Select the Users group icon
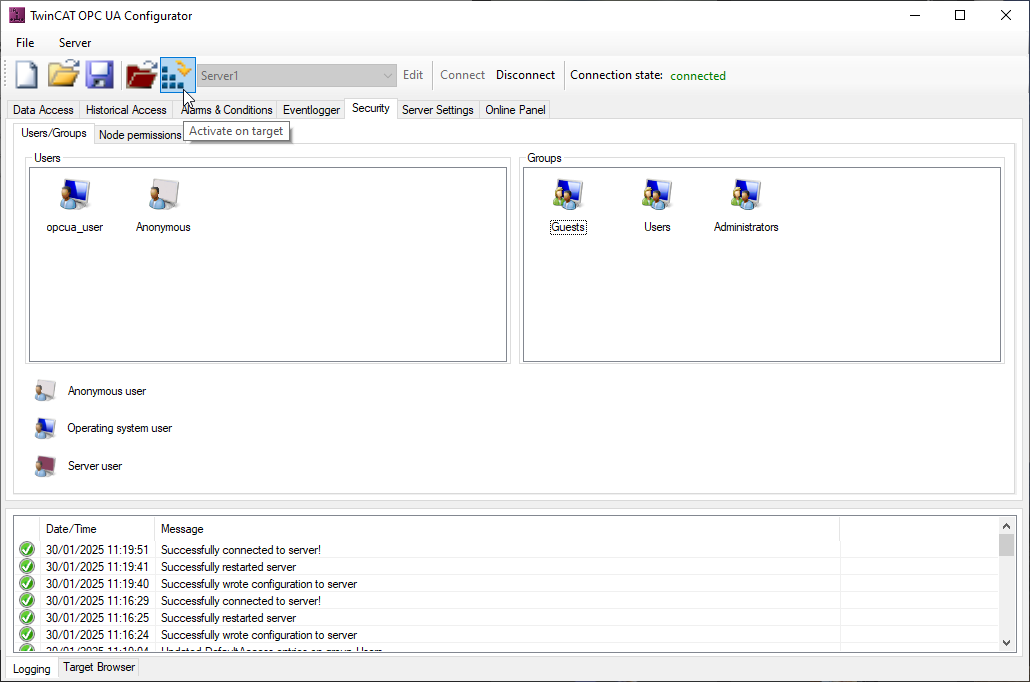The width and height of the screenshot is (1030, 682). click(657, 196)
